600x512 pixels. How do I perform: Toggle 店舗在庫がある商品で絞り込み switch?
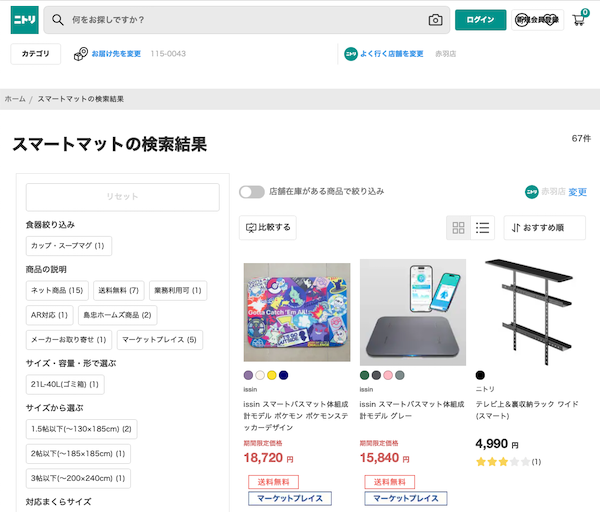tap(252, 192)
